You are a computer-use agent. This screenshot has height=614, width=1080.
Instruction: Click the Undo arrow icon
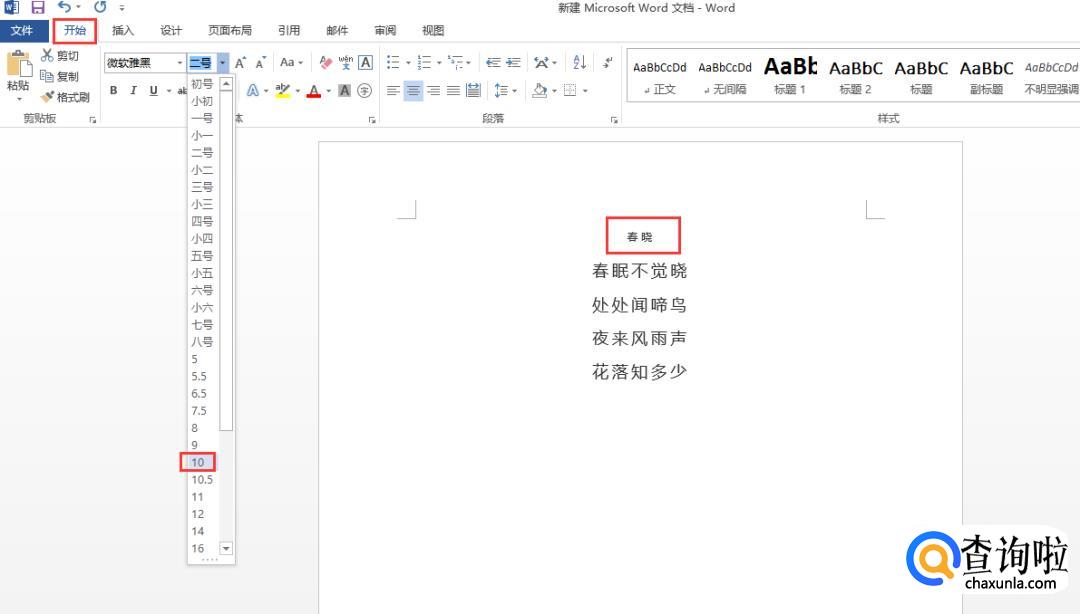pos(64,8)
